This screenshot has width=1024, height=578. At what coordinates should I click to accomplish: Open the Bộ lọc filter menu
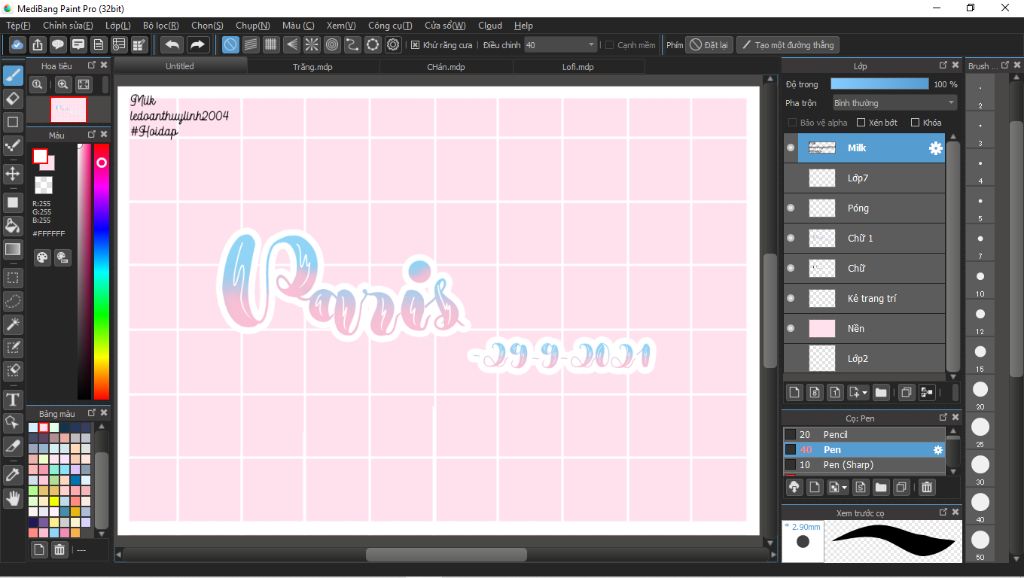[161, 25]
